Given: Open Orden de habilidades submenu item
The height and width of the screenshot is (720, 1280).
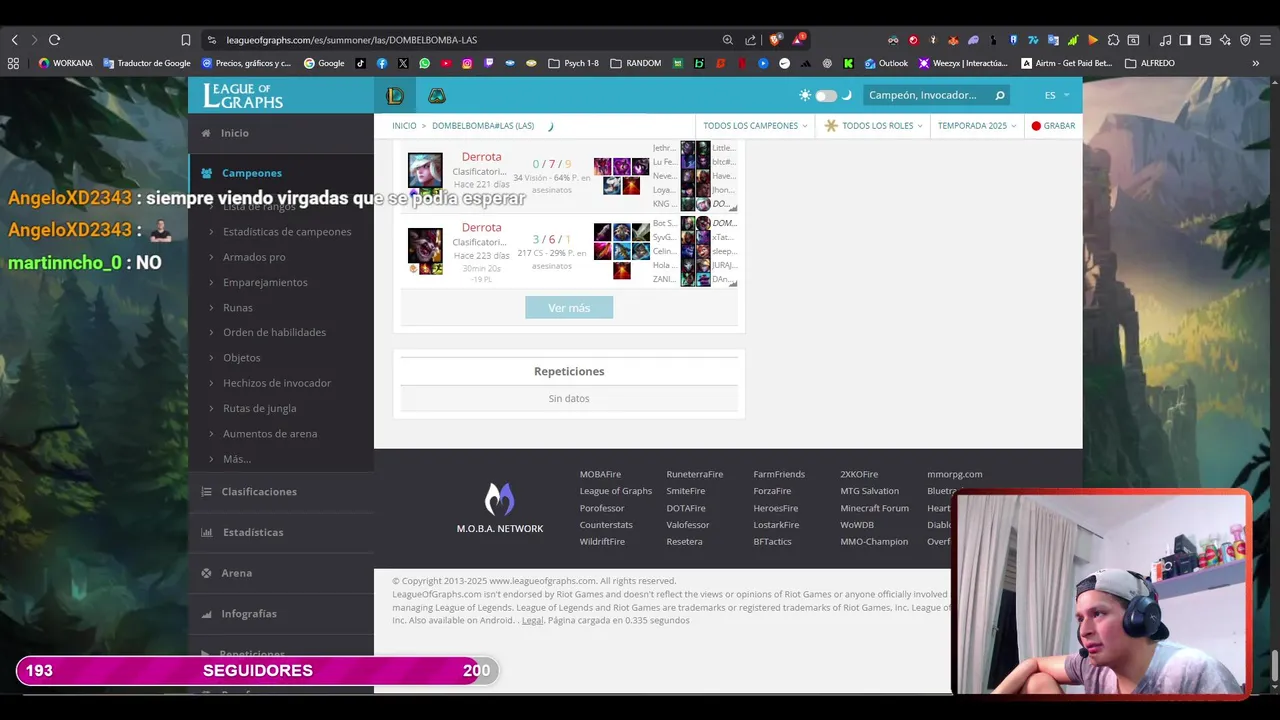Looking at the screenshot, I should (x=274, y=332).
